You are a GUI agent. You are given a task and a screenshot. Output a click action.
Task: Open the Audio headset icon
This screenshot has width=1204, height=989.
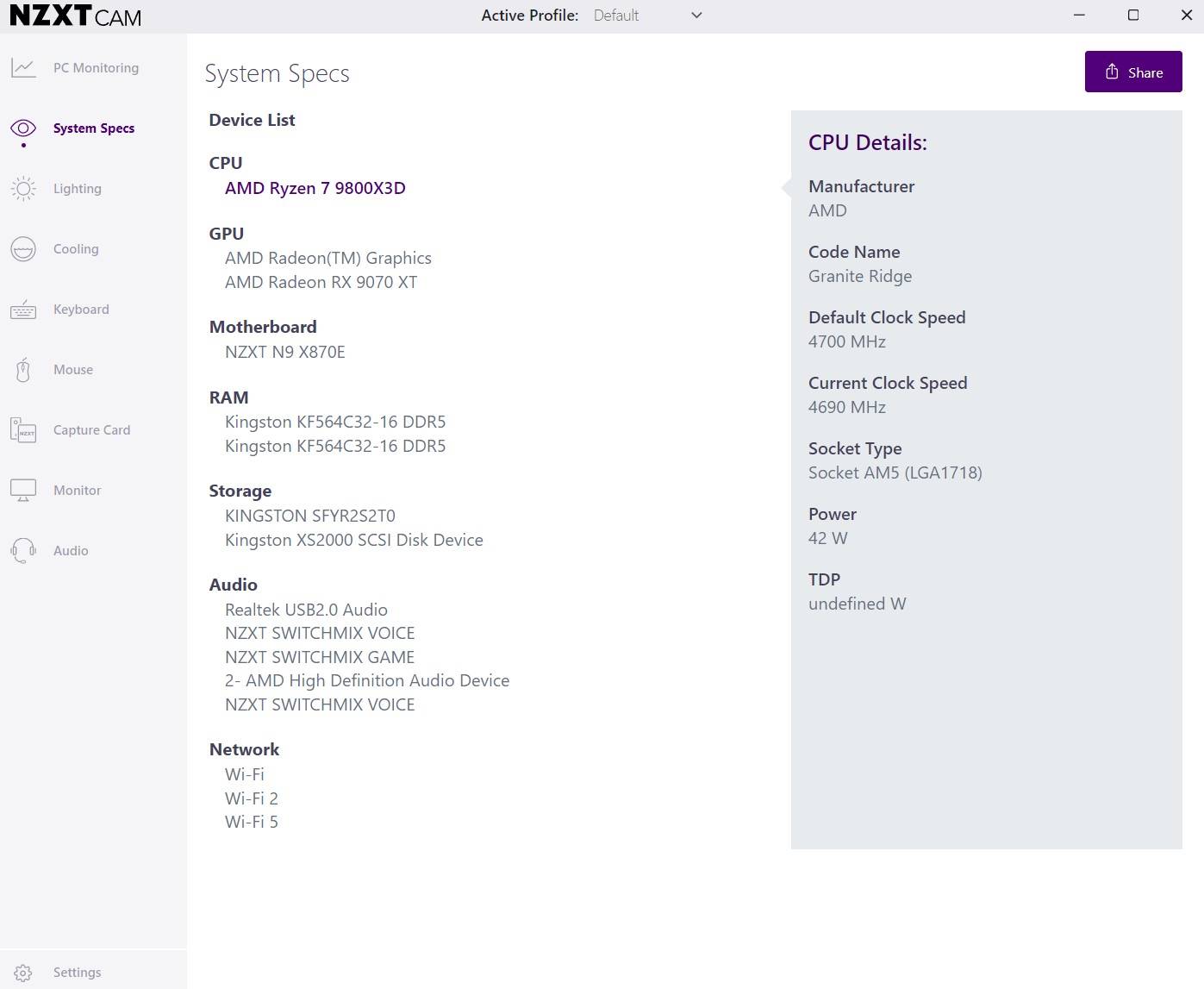pos(23,550)
